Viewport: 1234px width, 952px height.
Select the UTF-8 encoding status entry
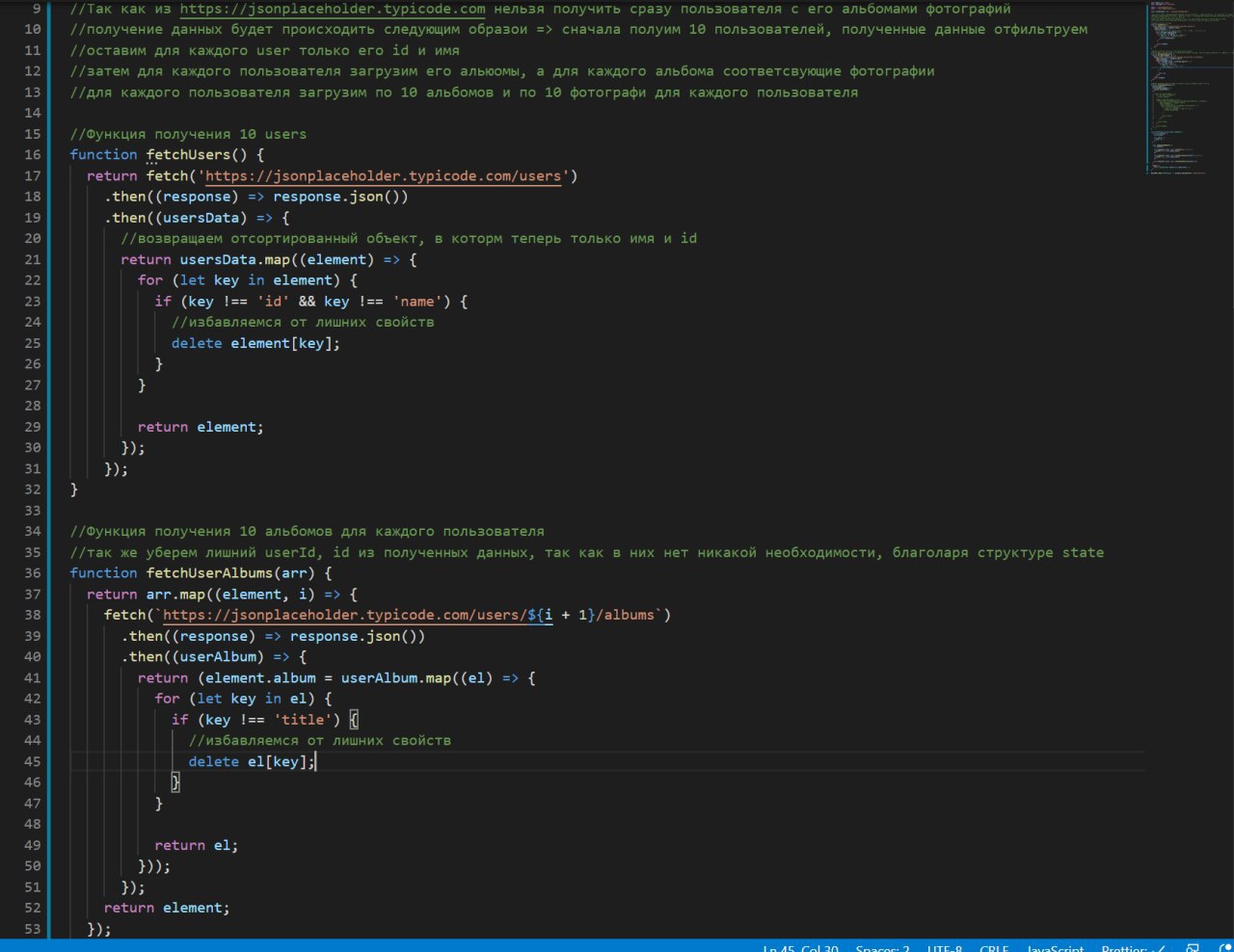(945, 948)
